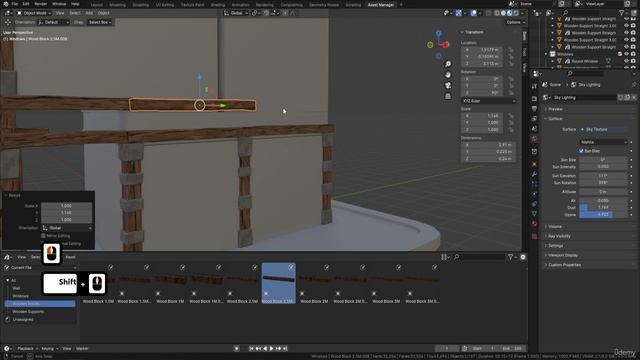This screenshot has width=640, height=360.
Task: Click Play animation button in timeline
Action: 271,349
